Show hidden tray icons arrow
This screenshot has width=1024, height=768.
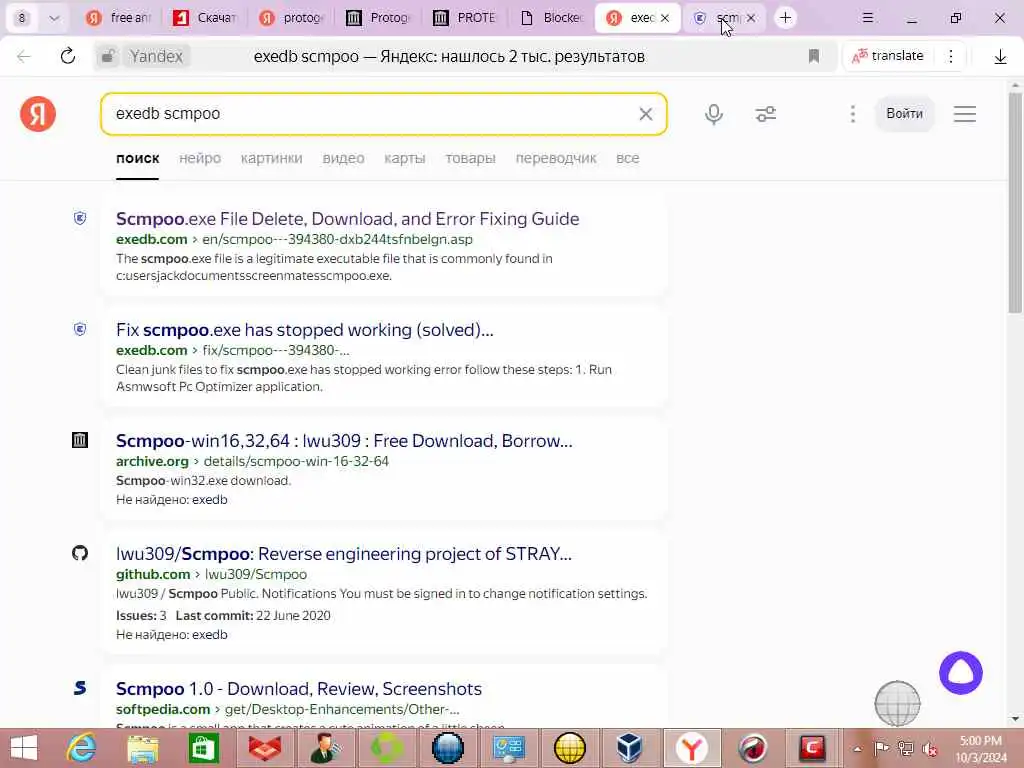(x=857, y=749)
